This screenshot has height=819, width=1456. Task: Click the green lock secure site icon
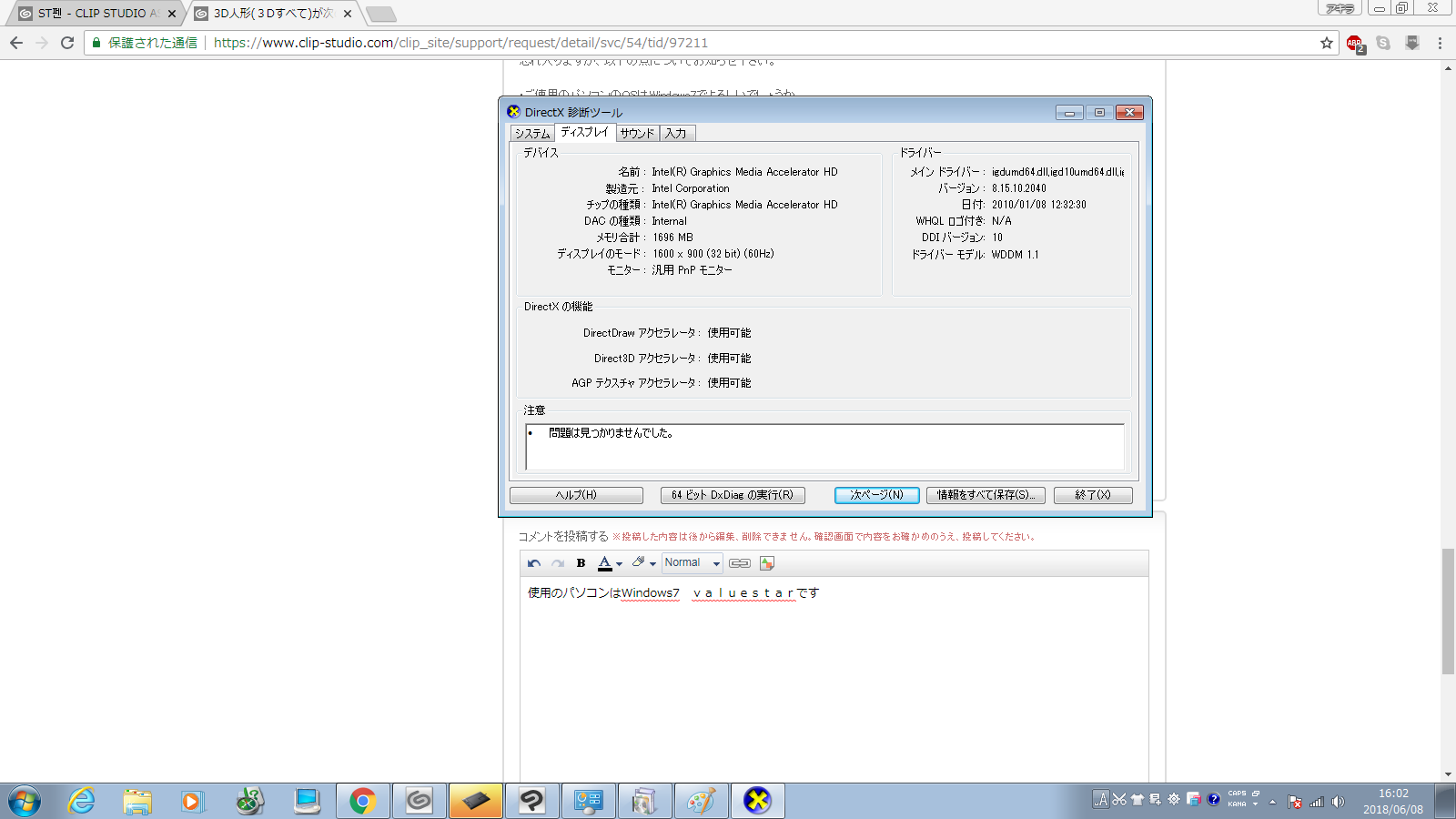pos(96,43)
